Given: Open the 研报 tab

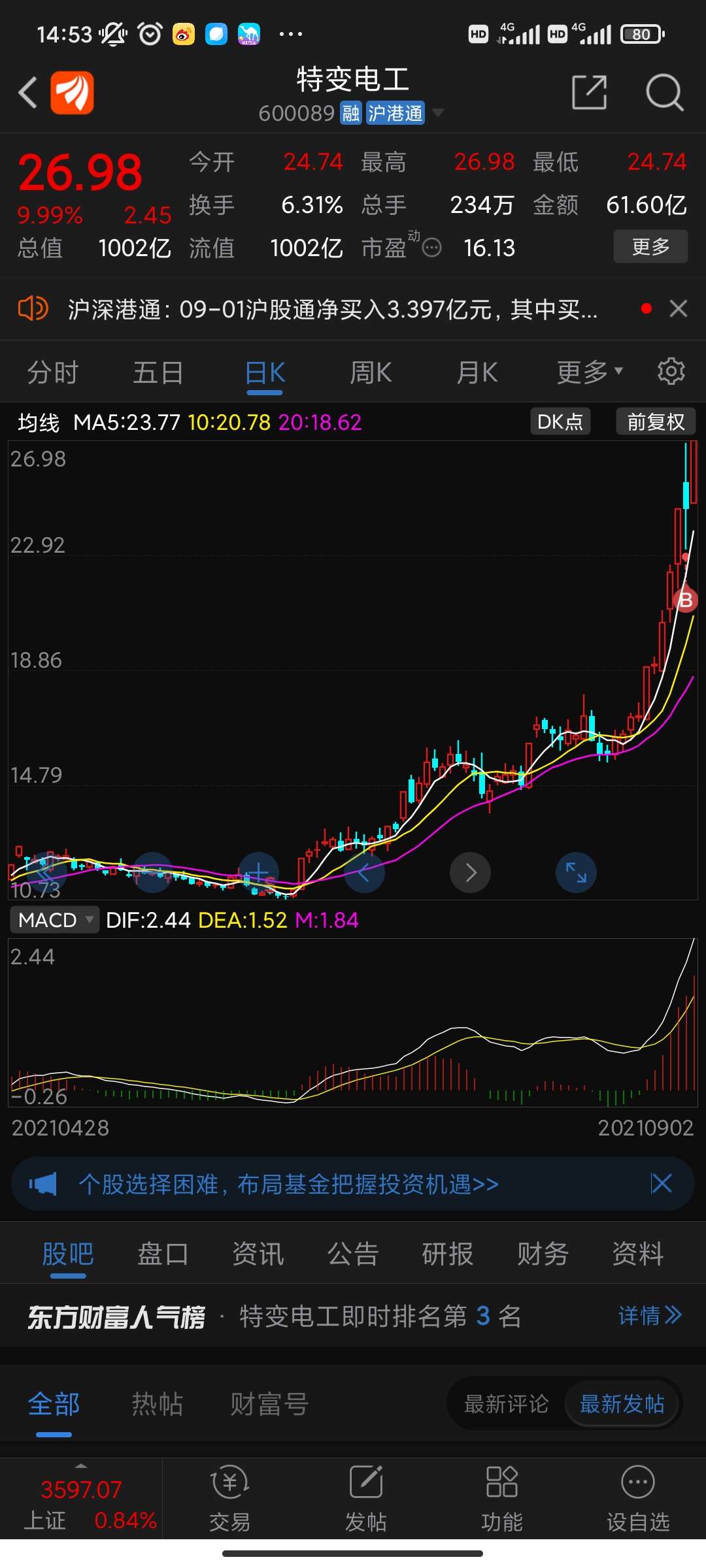Looking at the screenshot, I should click(x=448, y=1254).
